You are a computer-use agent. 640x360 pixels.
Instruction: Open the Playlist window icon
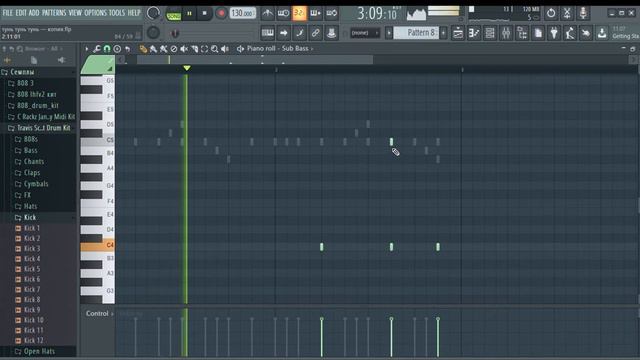tap(458, 33)
